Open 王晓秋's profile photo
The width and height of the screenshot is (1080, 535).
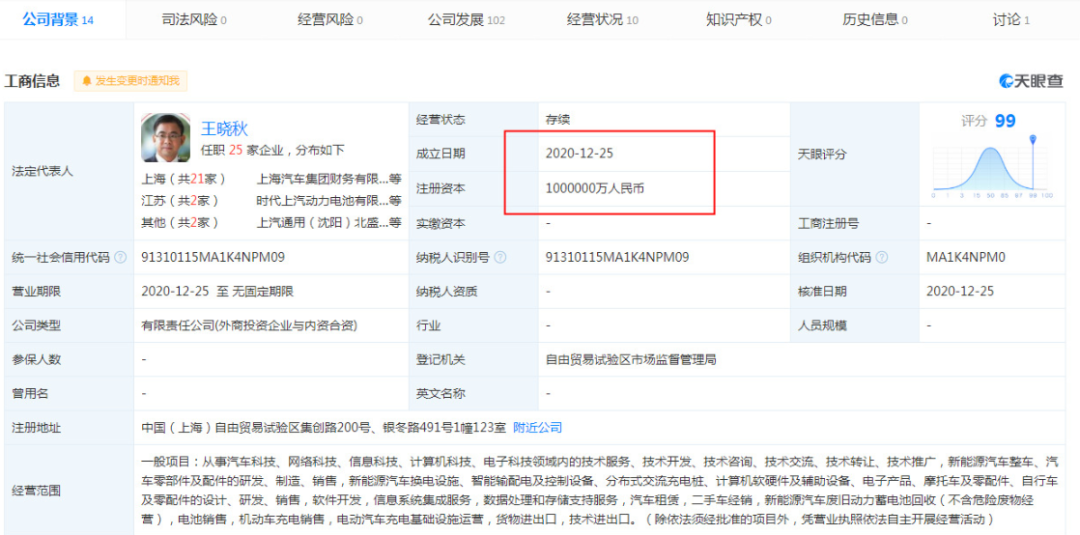click(166, 138)
